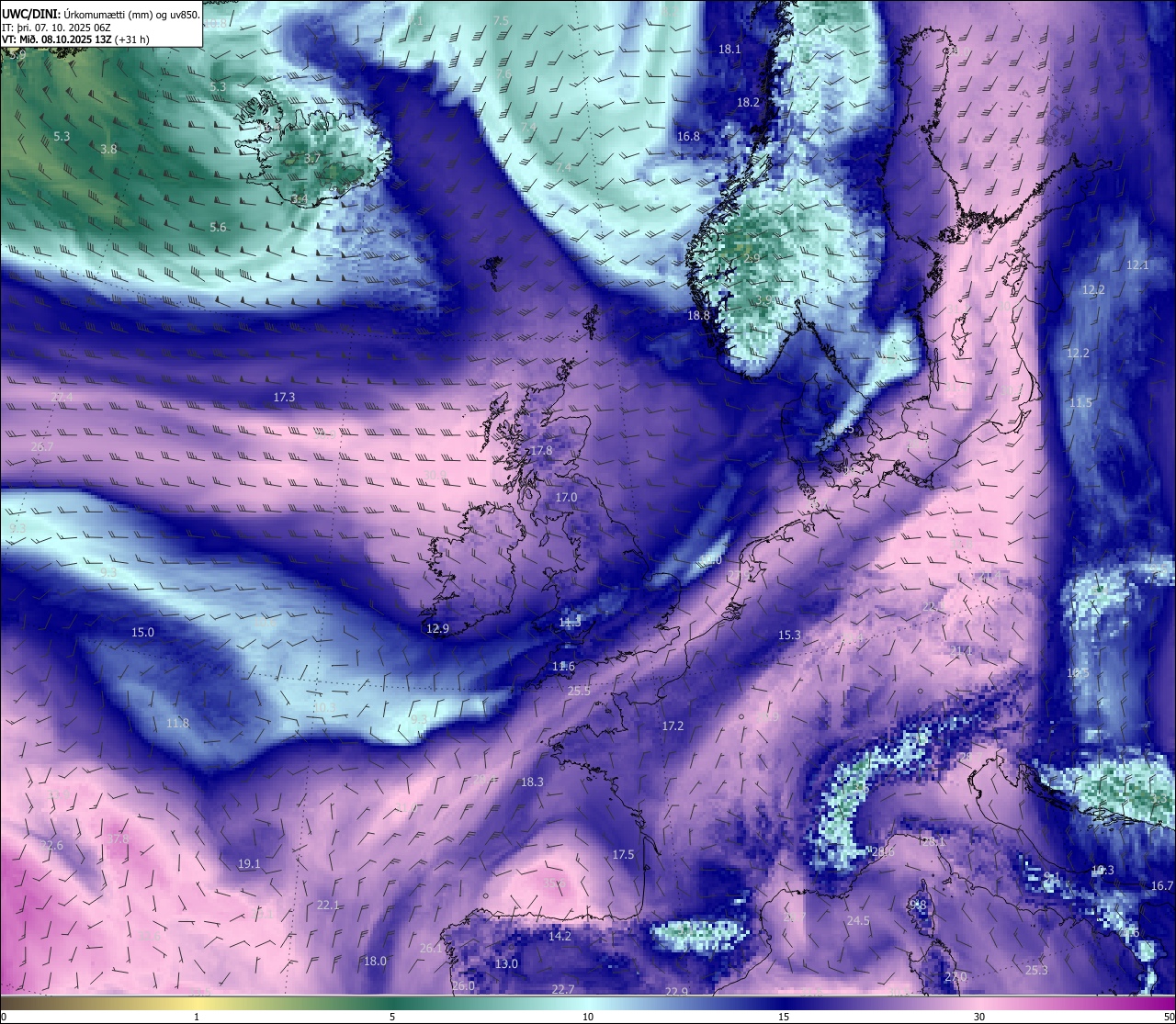Click the 16.7 value at the right edge
Screen dimensions: 1176x1024
(1162, 886)
